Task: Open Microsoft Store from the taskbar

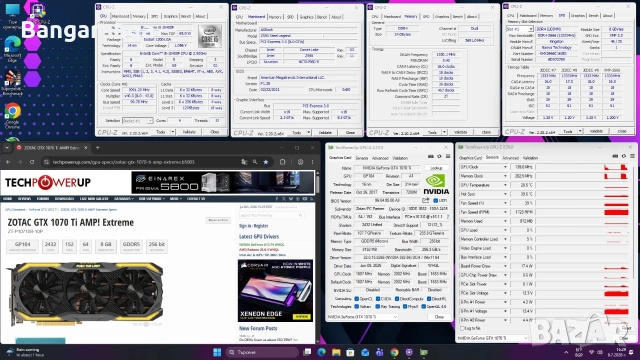Action: pyautogui.click(x=350, y=352)
